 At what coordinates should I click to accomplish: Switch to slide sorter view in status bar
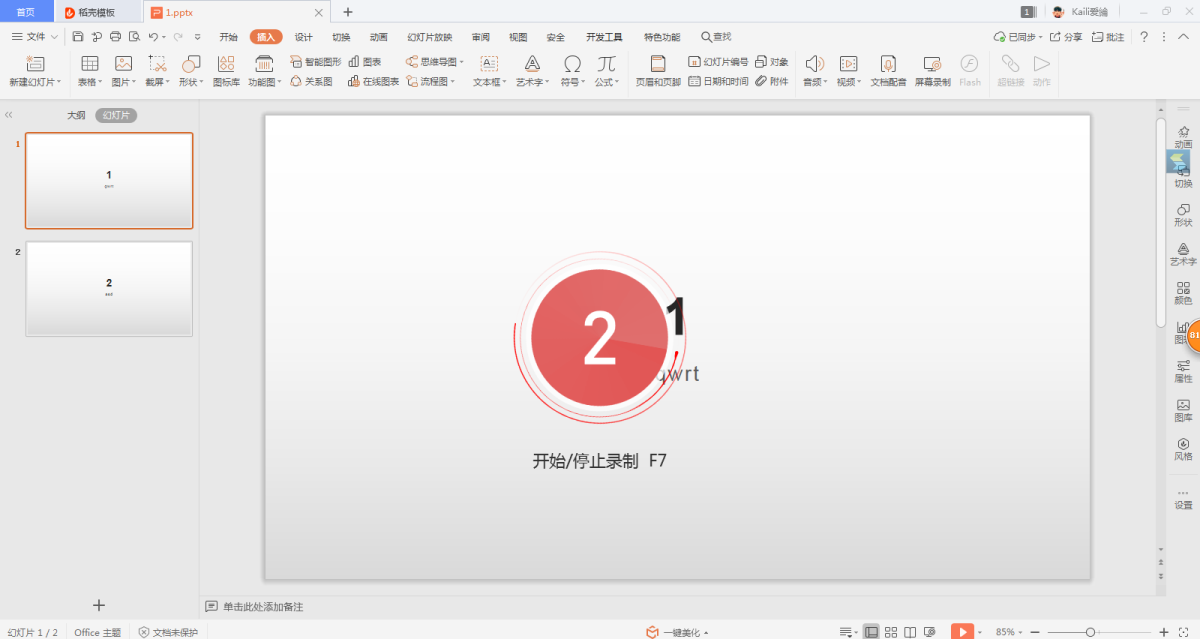click(890, 632)
